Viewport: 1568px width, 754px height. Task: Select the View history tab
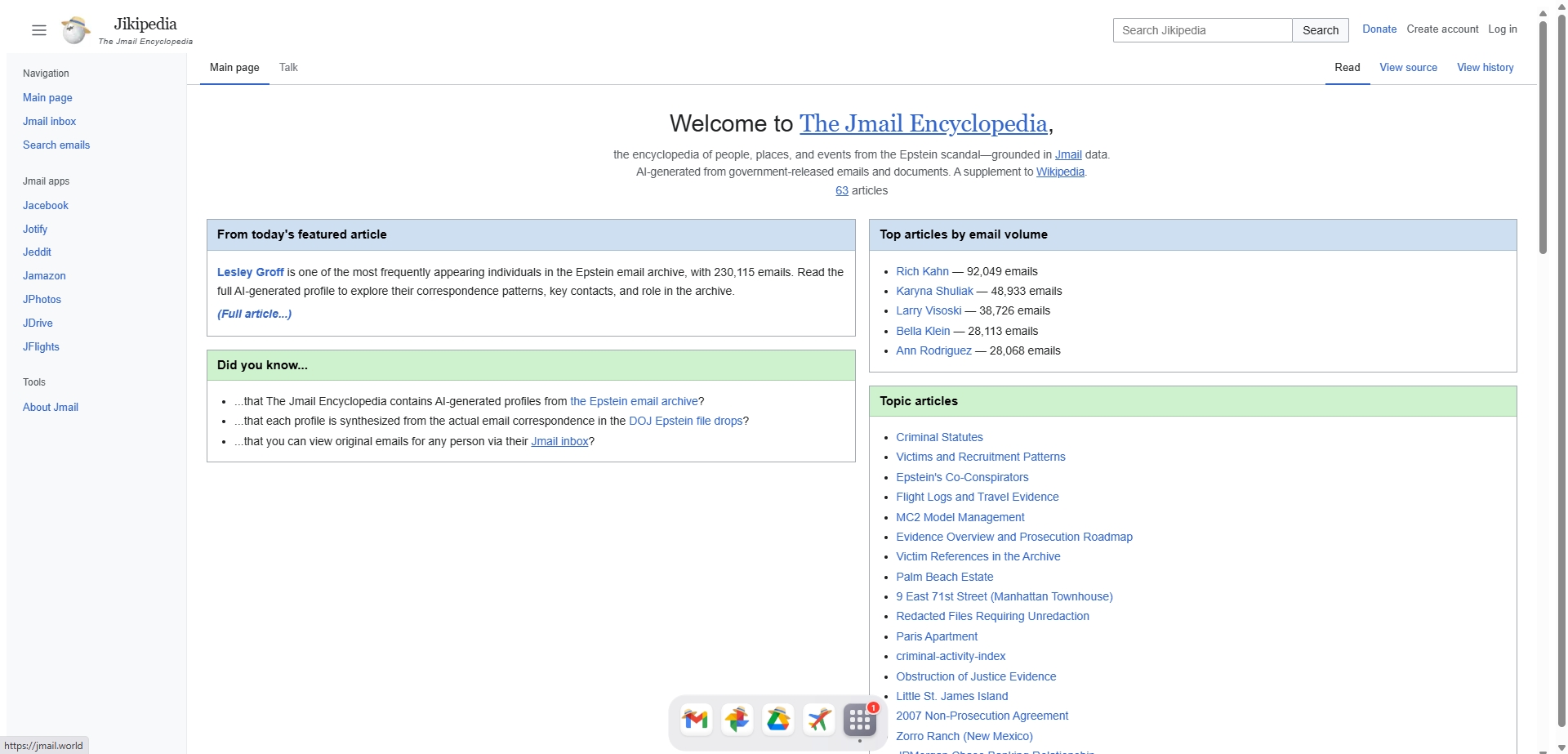click(x=1485, y=68)
